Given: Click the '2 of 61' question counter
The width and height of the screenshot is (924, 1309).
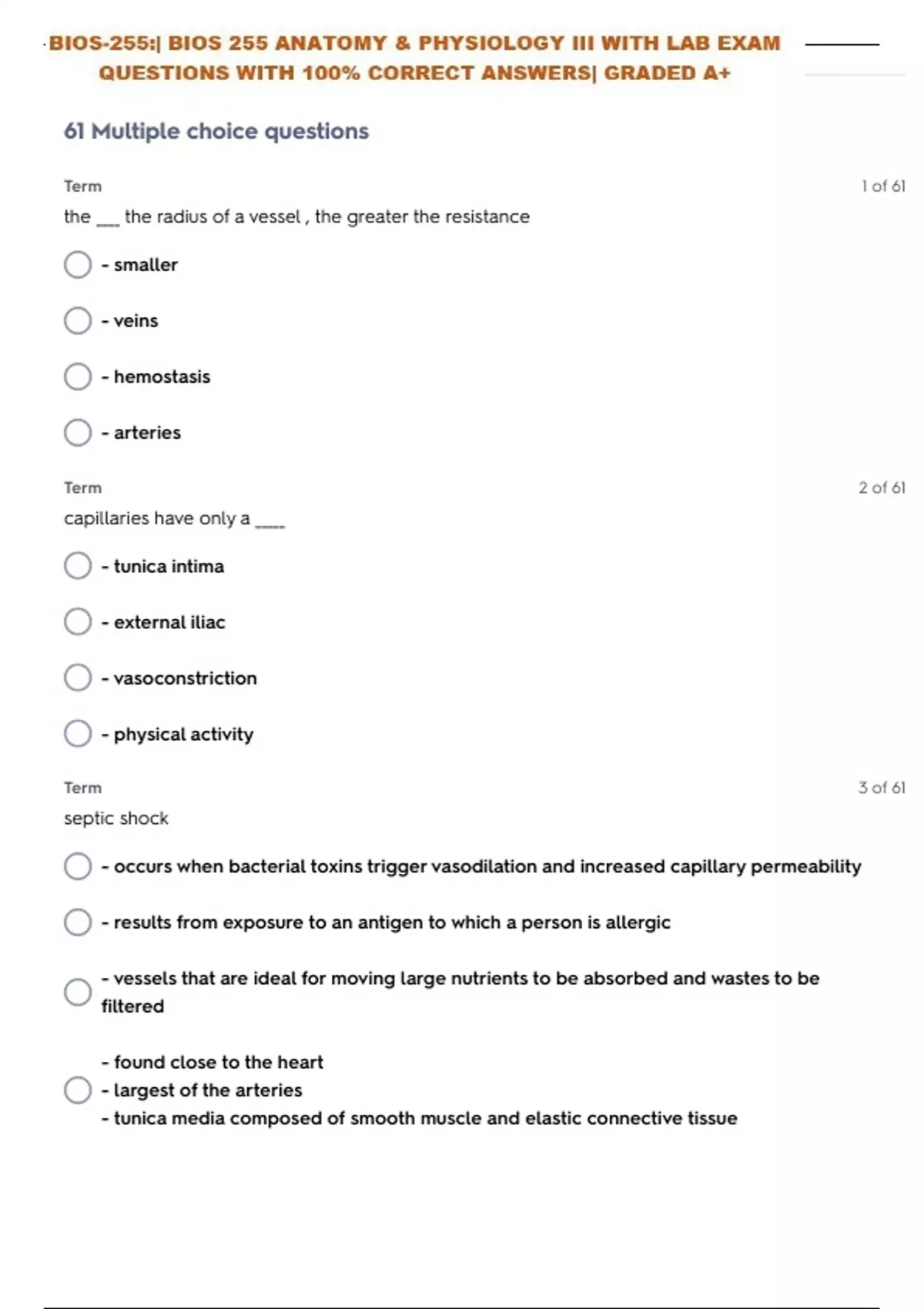Looking at the screenshot, I should coord(882,487).
